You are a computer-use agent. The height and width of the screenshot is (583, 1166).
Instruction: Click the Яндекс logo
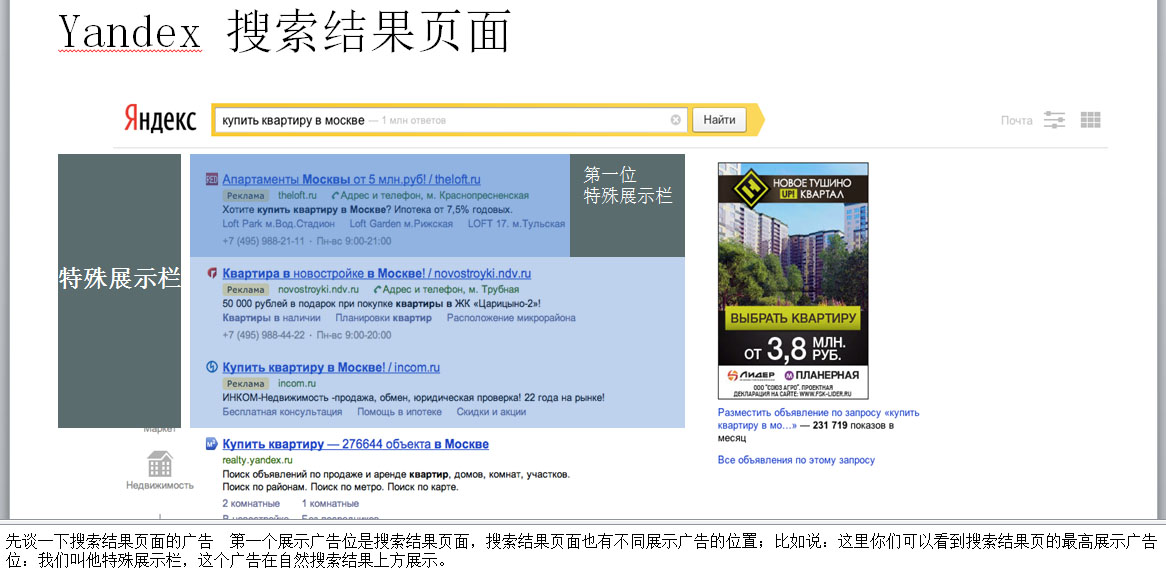click(160, 120)
